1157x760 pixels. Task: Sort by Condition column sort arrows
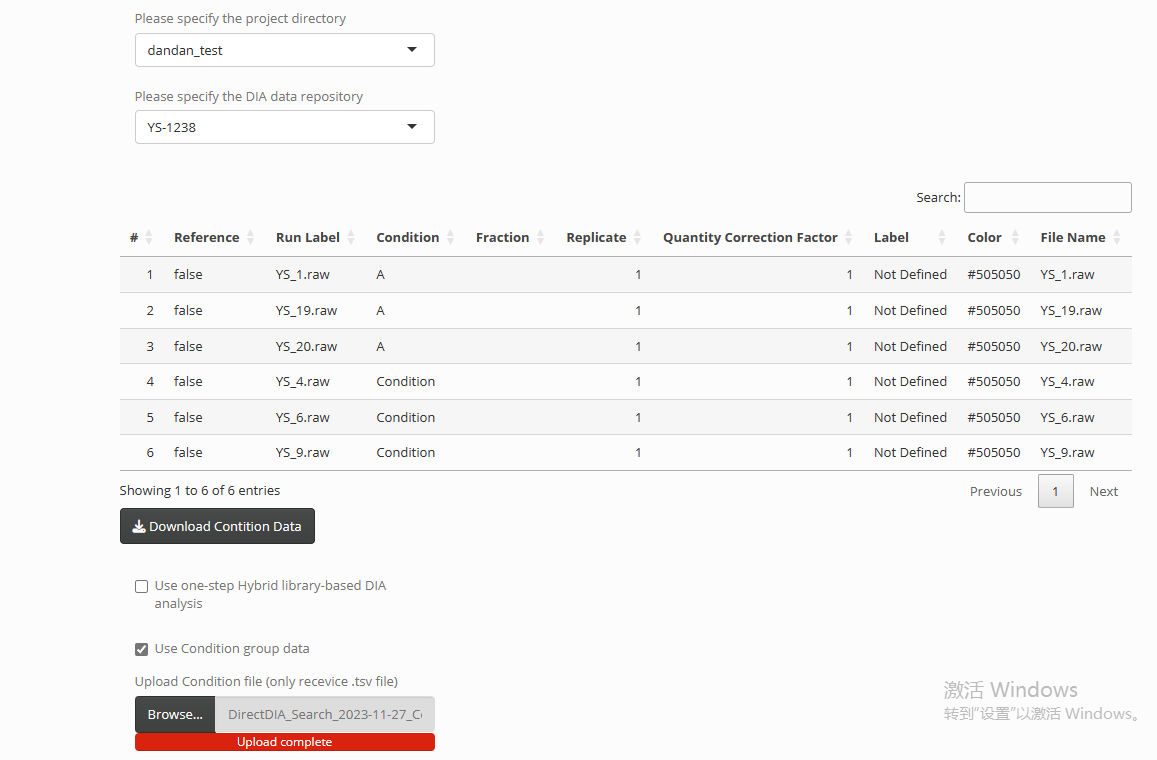pos(451,238)
